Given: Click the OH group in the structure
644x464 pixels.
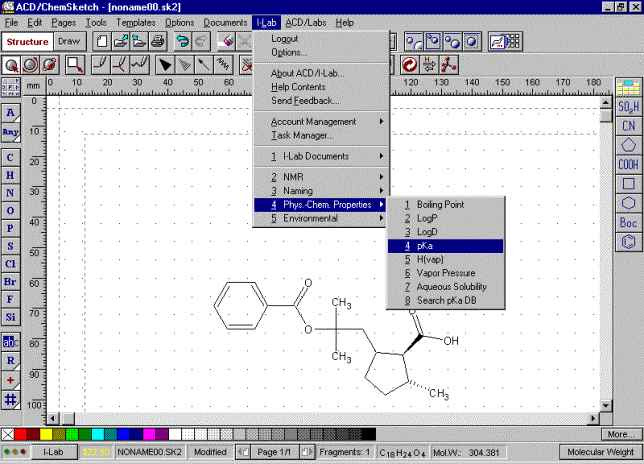Looking at the screenshot, I should pyautogui.click(x=451, y=341).
